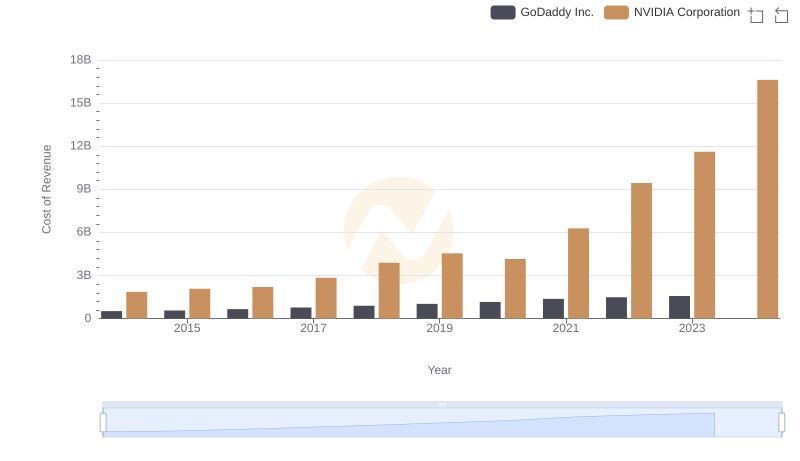Click the GoDaddy bar for 2023
Viewport: 800px width, 461px height.
(679, 307)
